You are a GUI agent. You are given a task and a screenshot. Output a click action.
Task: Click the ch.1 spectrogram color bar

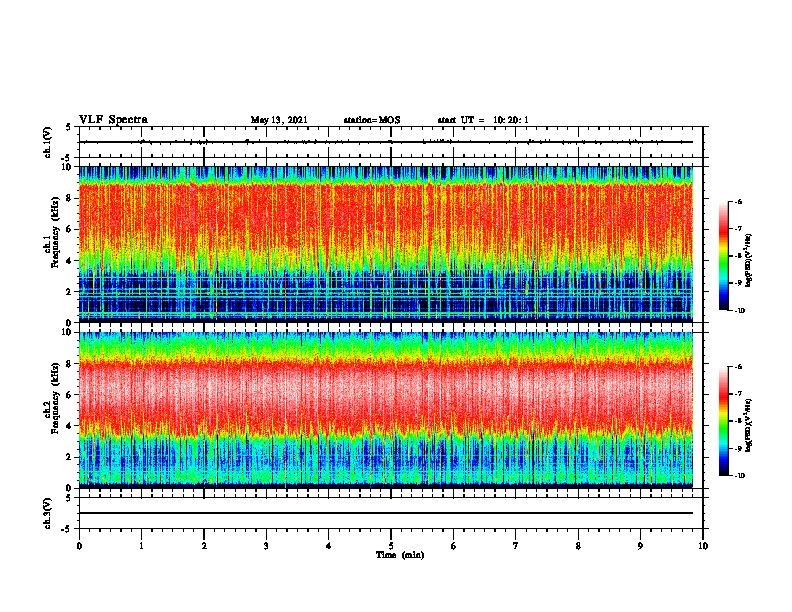(723, 256)
